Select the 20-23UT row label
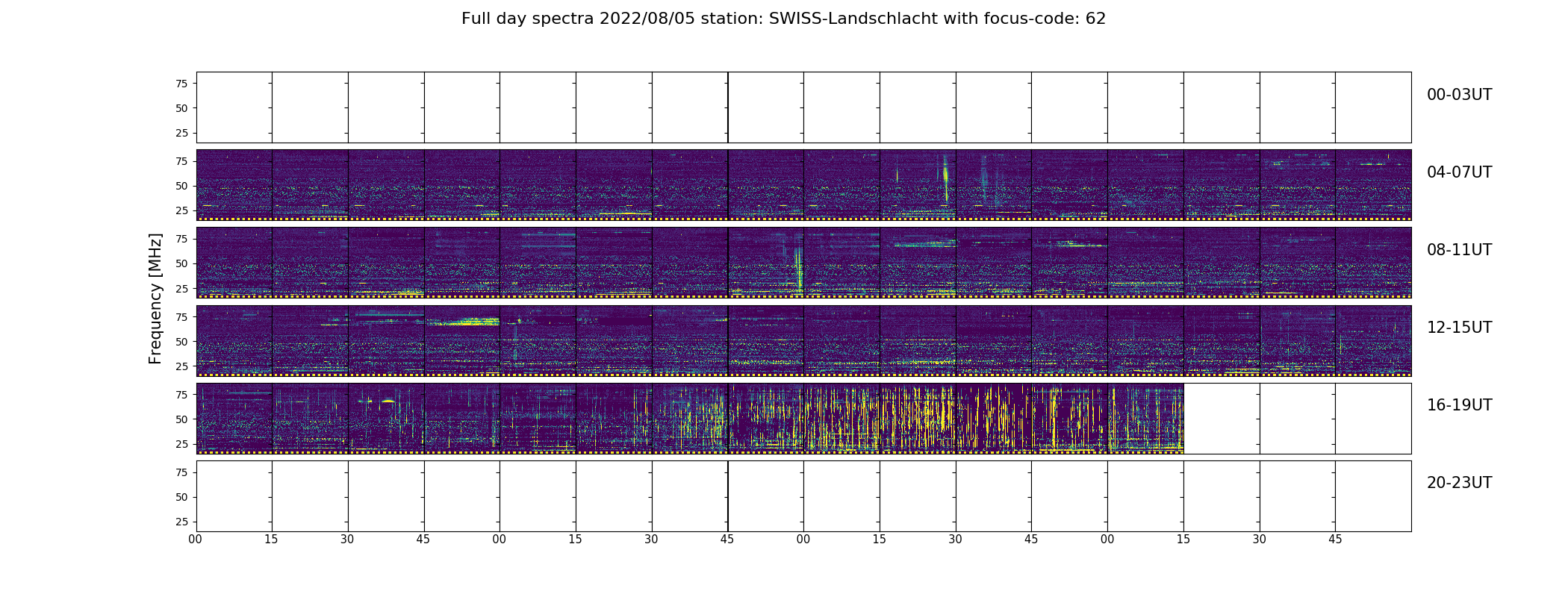Image resolution: width=1568 pixels, height=597 pixels. [1459, 483]
